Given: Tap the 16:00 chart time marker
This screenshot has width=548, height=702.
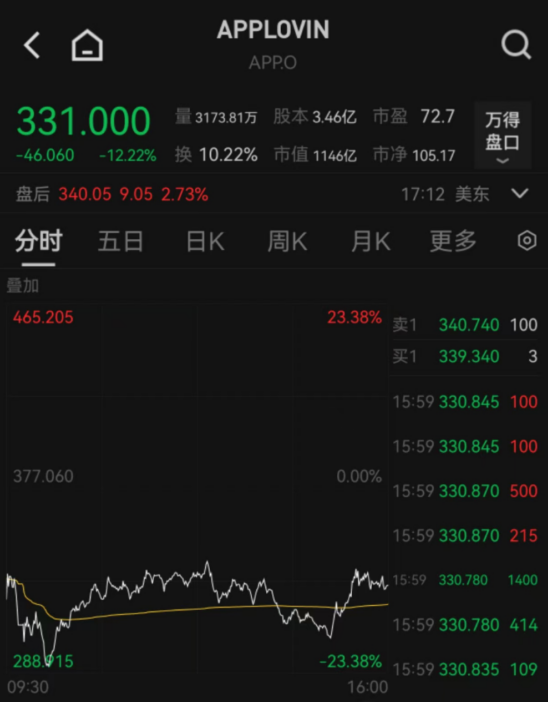Looking at the screenshot, I should pyautogui.click(x=368, y=687).
